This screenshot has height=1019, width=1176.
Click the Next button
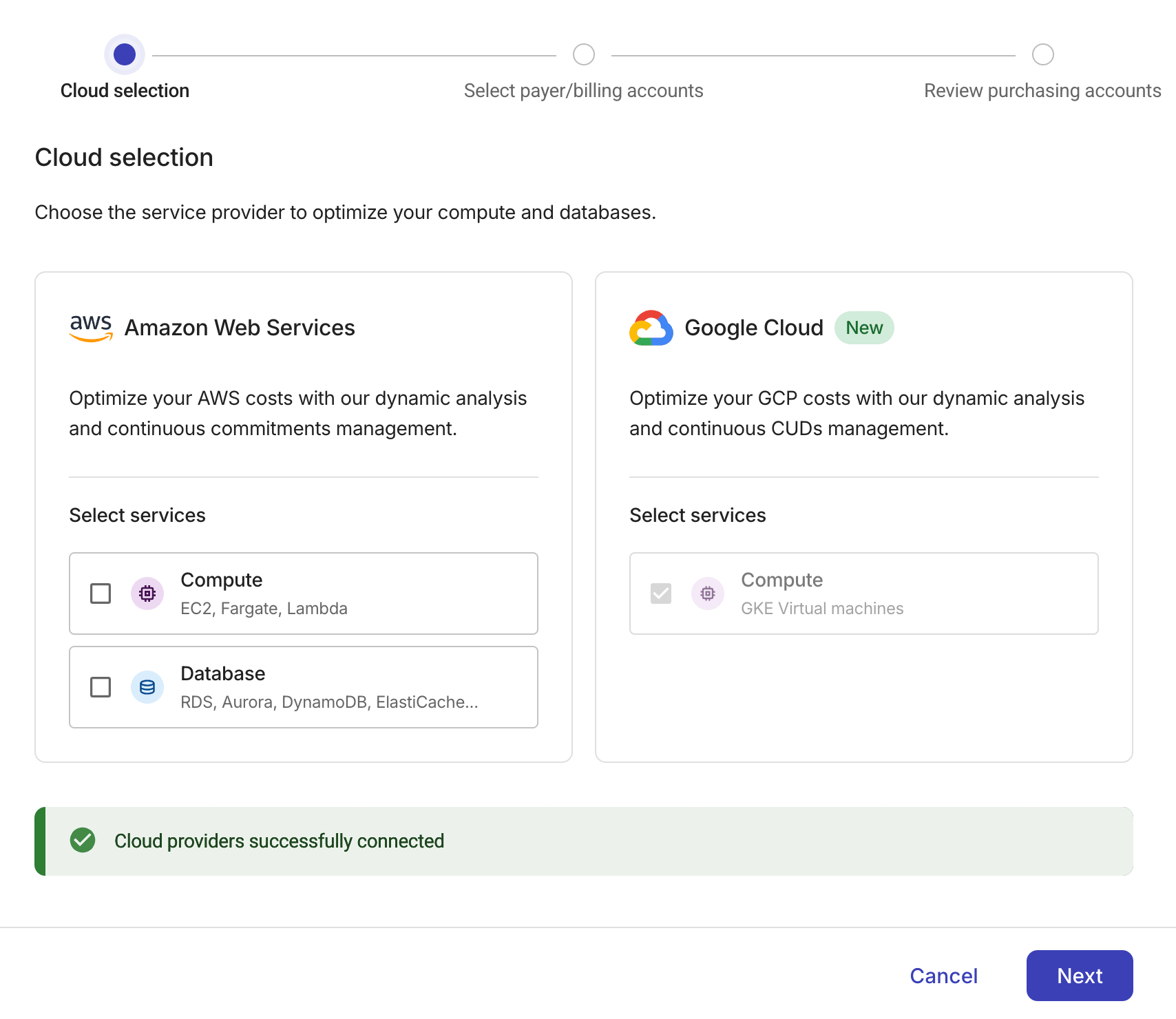pos(1080,976)
